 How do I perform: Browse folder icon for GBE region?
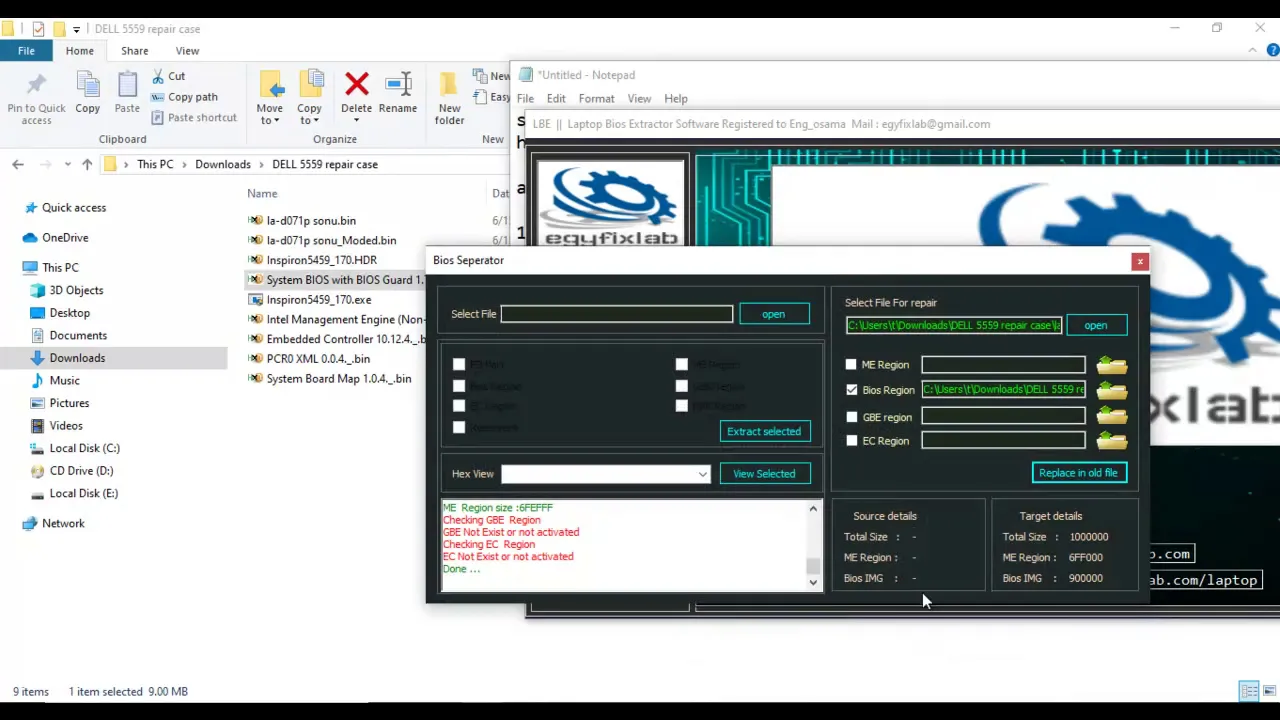1111,416
